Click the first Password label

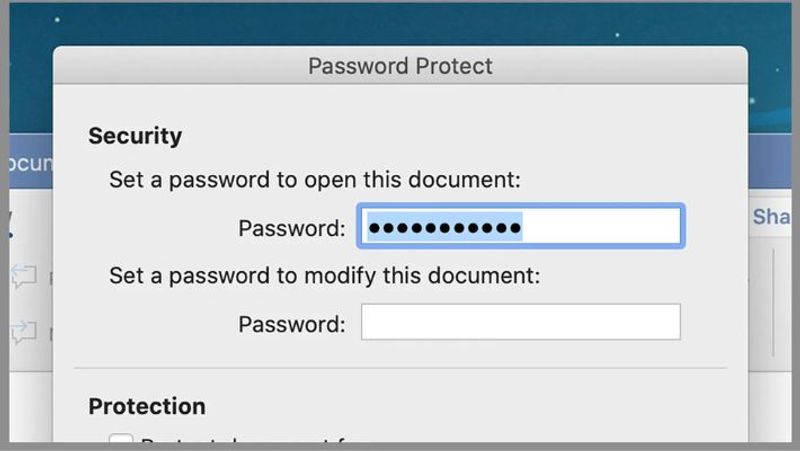click(x=292, y=228)
